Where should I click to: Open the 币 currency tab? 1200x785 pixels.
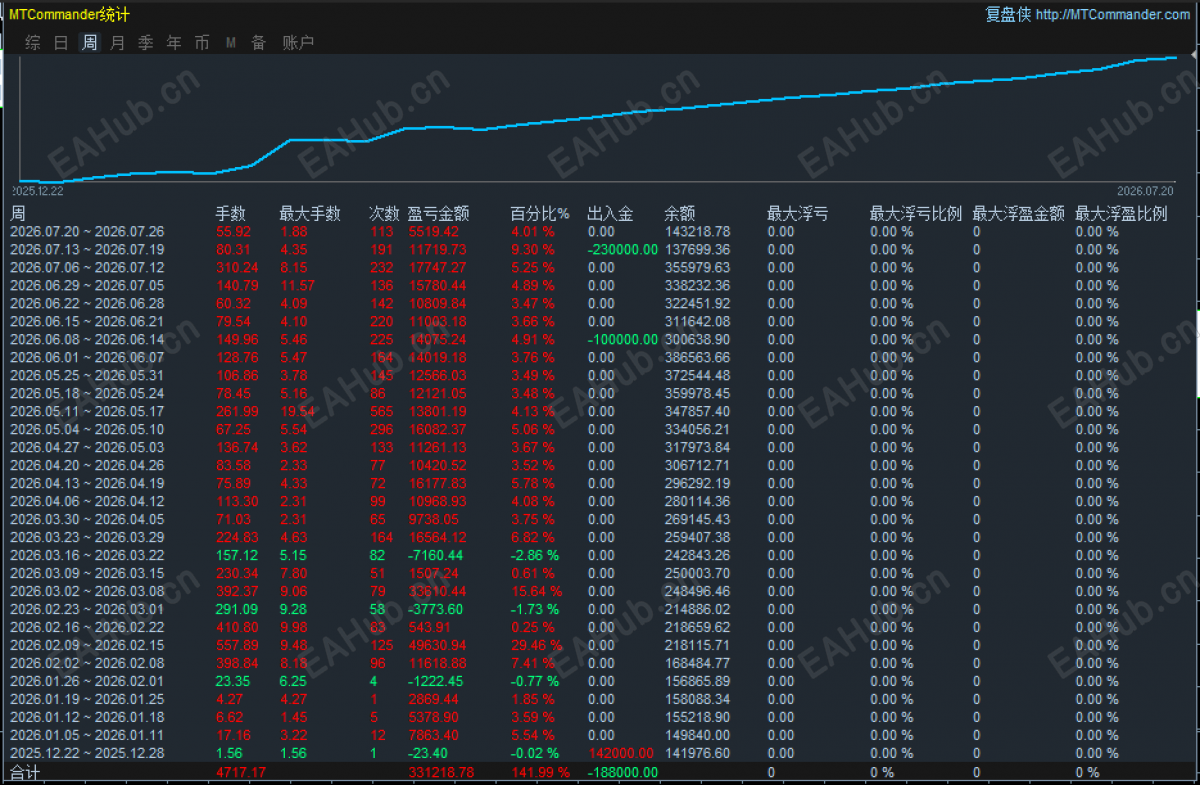click(202, 42)
